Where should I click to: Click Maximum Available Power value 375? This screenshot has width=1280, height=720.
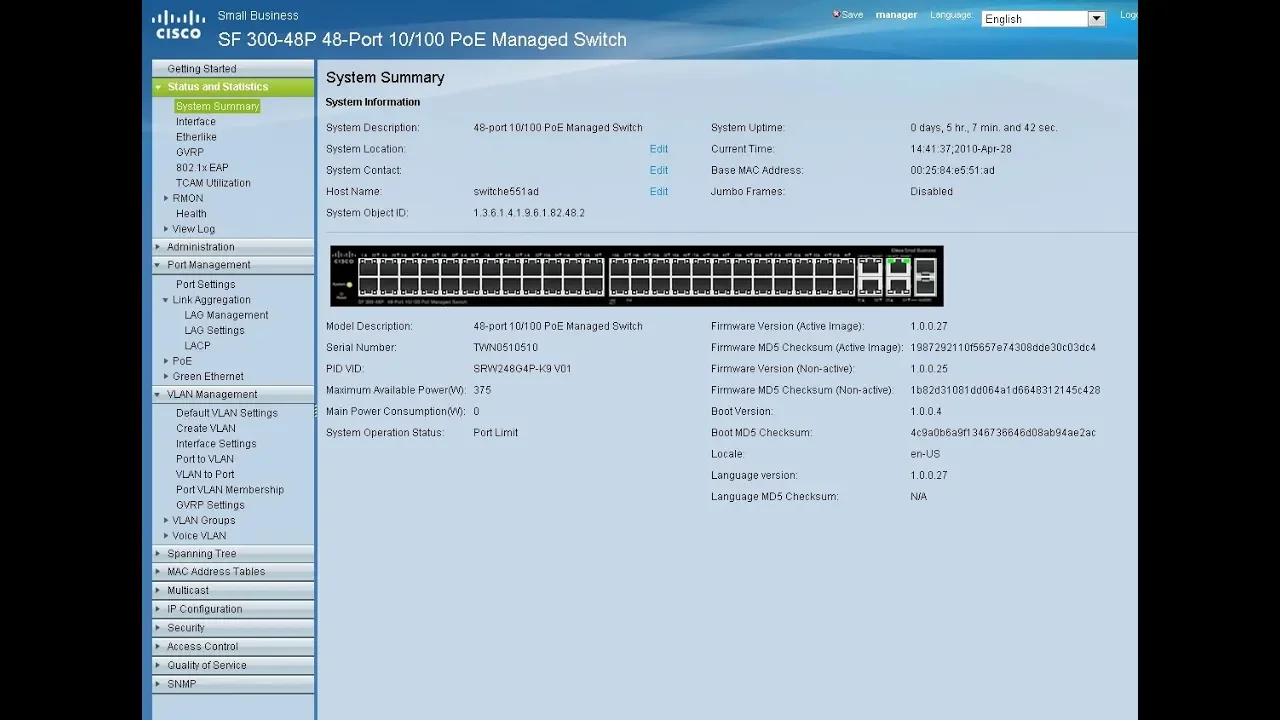coord(482,390)
